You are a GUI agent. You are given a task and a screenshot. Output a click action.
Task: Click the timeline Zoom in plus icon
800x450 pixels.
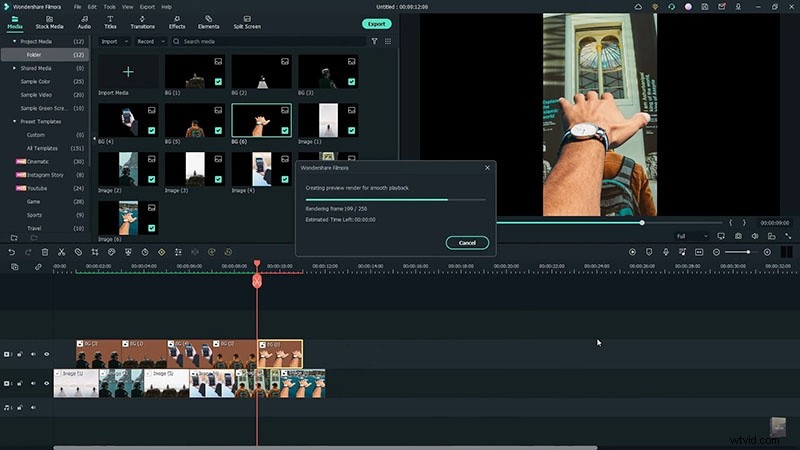[767, 252]
